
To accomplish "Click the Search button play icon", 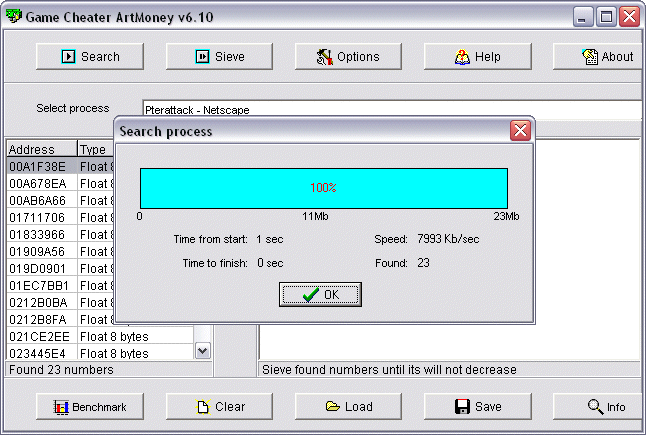I will point(69,57).
